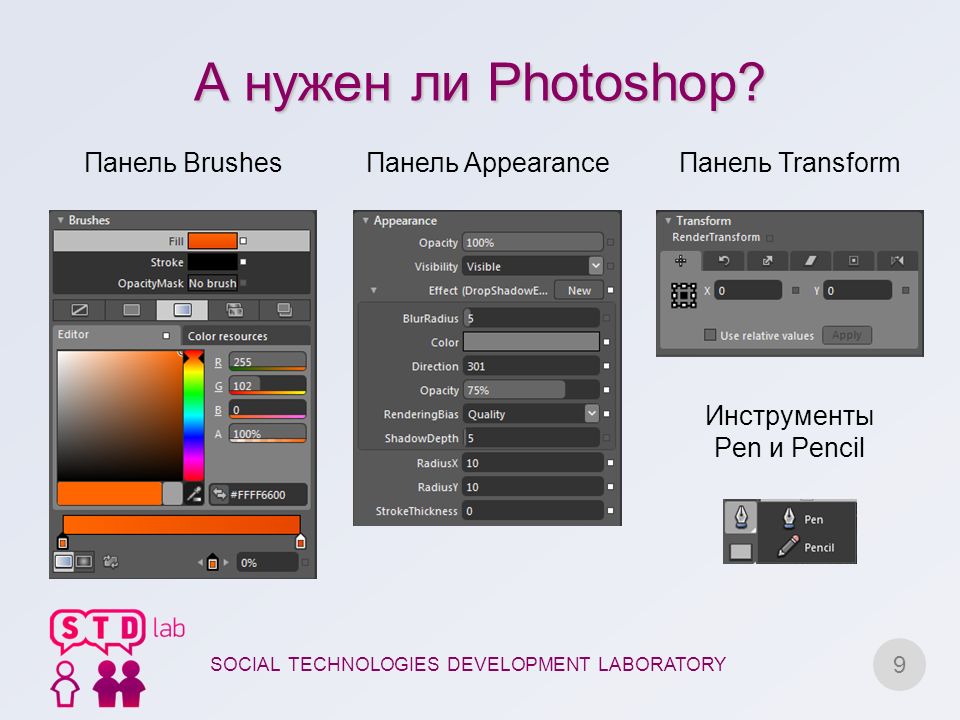
Task: Pick a shade in the color field
Action: tap(119, 416)
